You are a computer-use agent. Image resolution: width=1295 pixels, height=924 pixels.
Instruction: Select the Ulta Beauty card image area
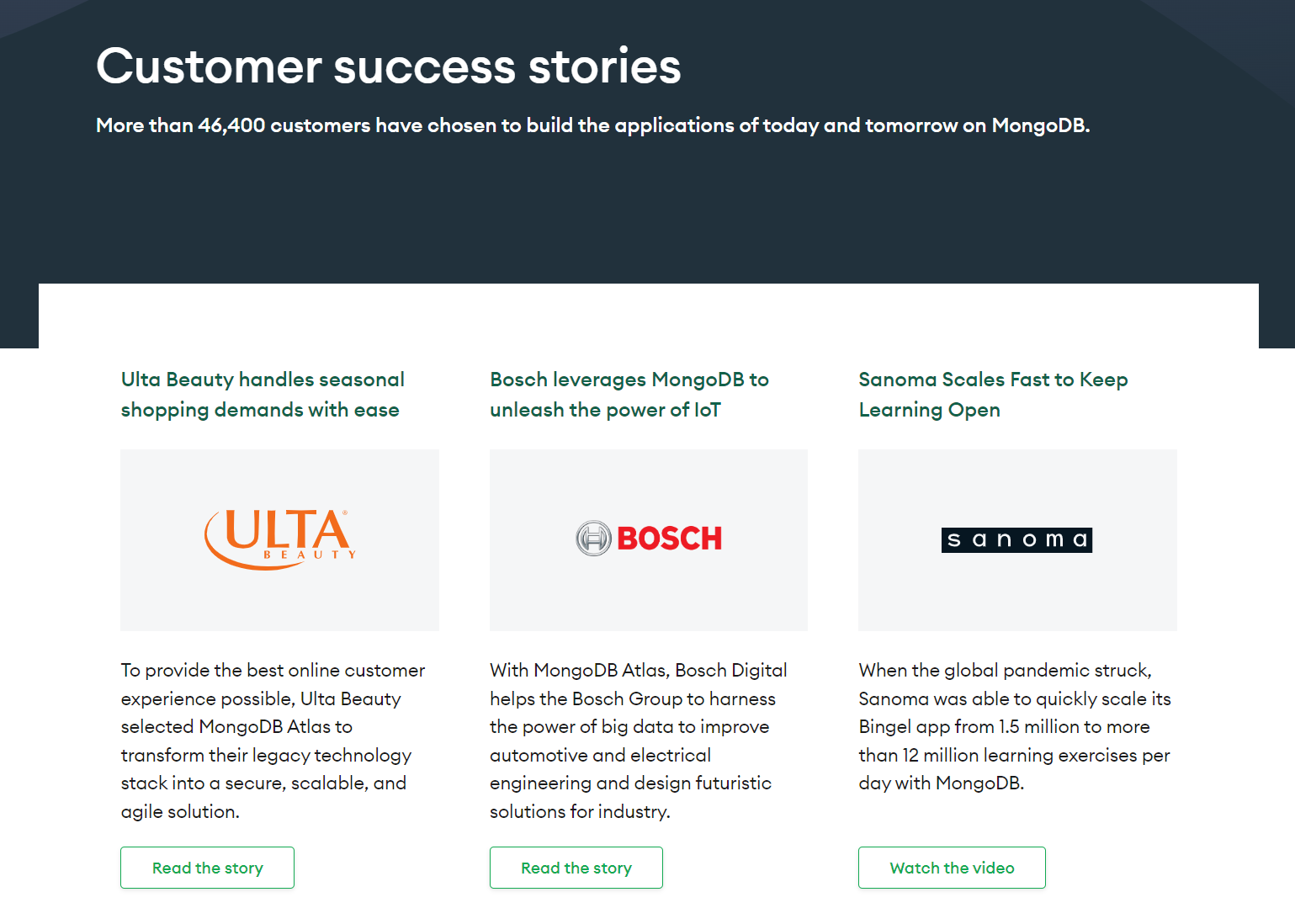279,540
